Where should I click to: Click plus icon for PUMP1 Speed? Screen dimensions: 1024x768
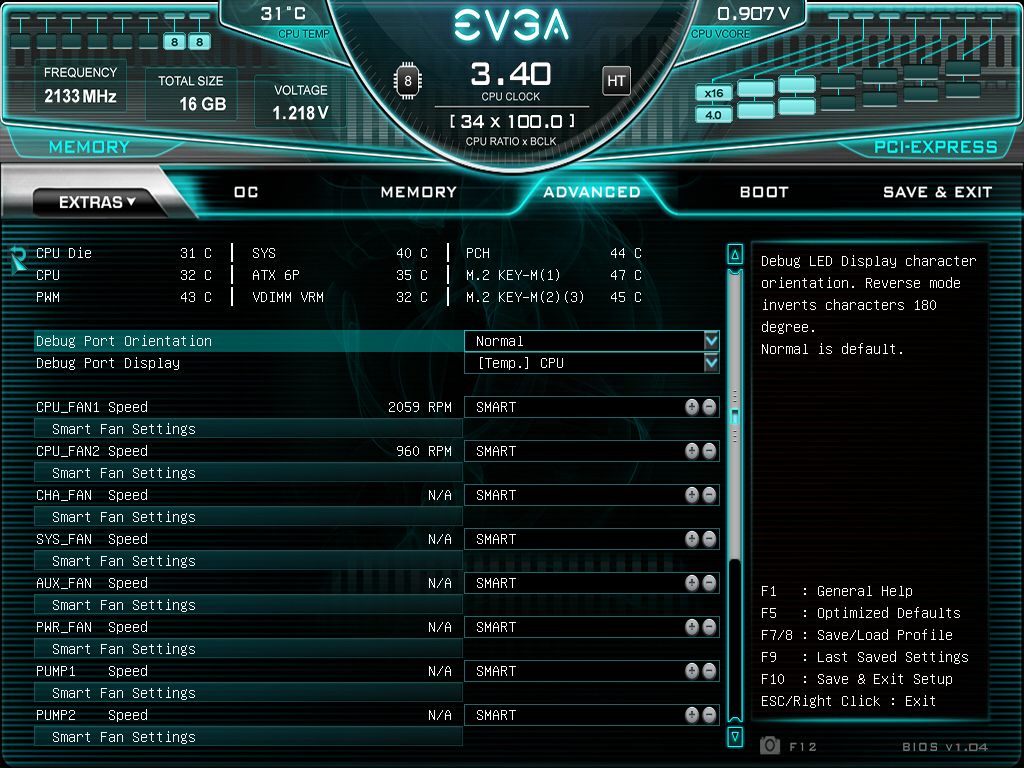pyautogui.click(x=692, y=671)
